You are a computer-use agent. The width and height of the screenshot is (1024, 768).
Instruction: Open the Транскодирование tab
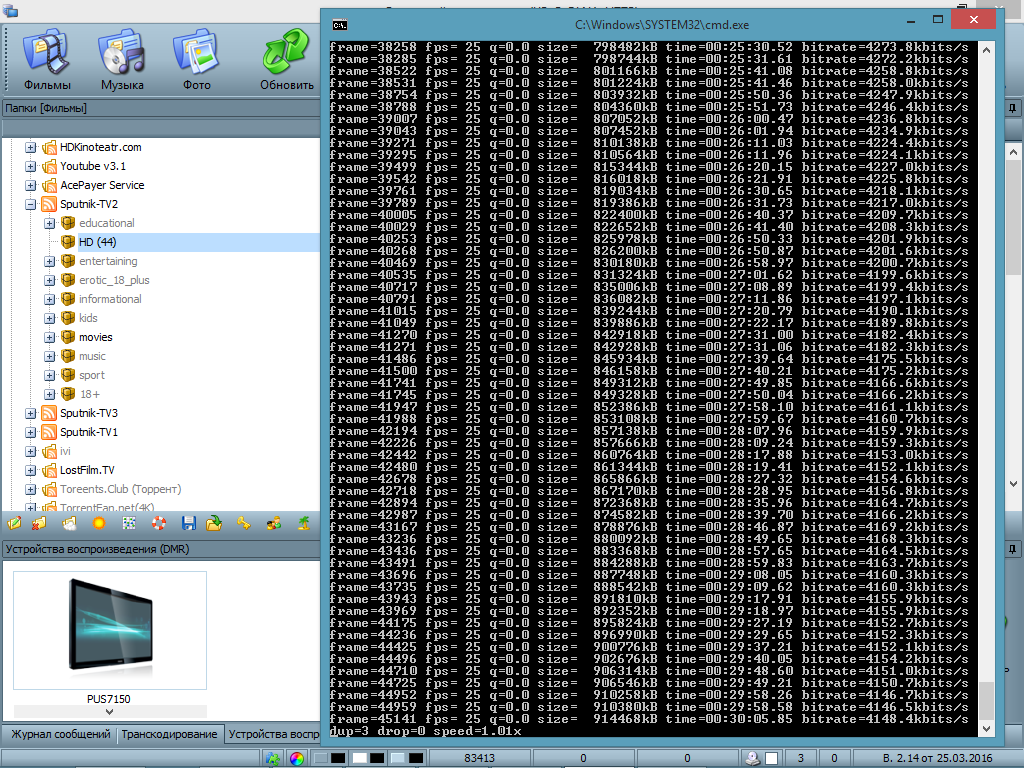(169, 735)
